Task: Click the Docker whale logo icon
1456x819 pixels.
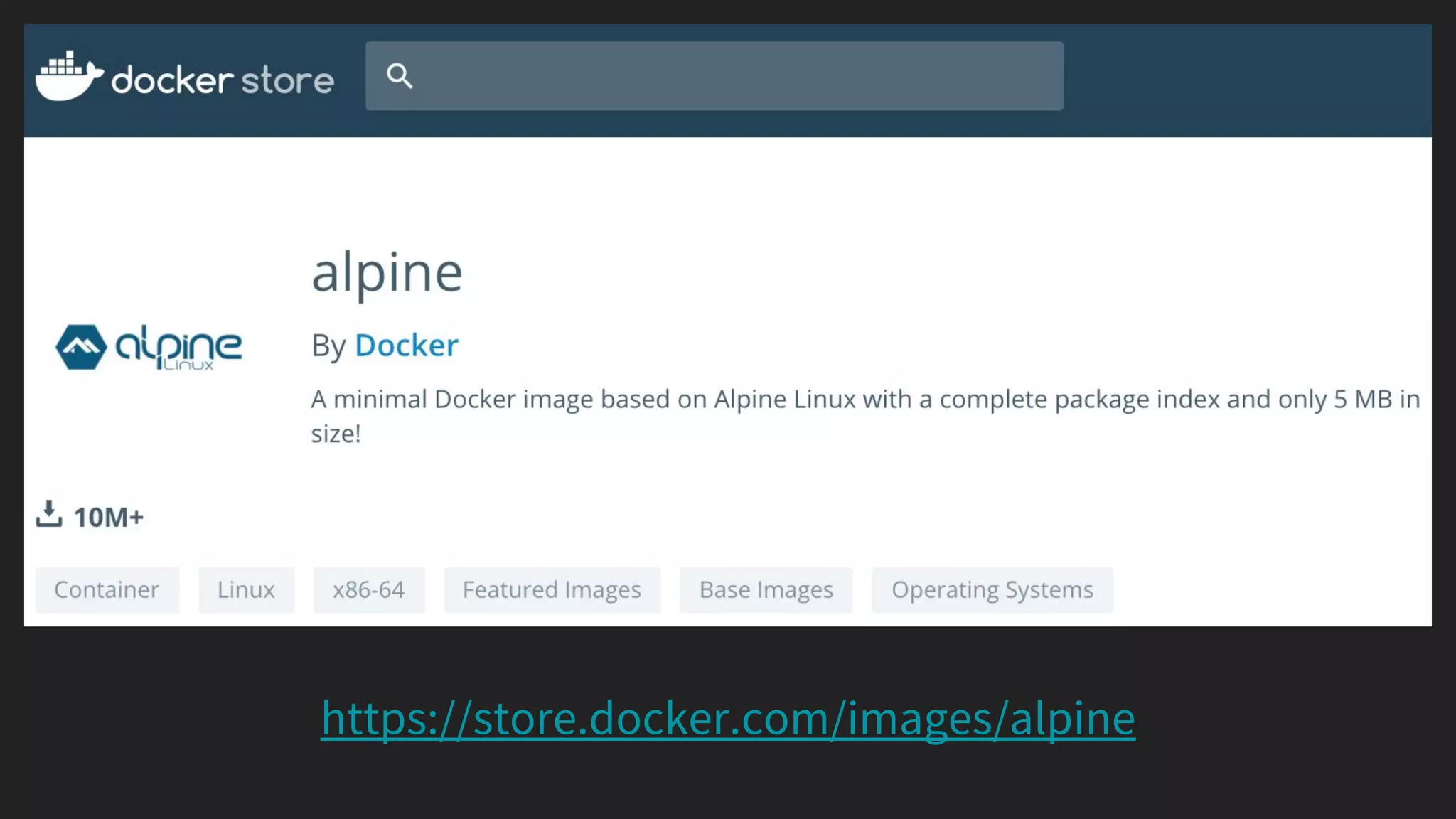Action: (70, 75)
